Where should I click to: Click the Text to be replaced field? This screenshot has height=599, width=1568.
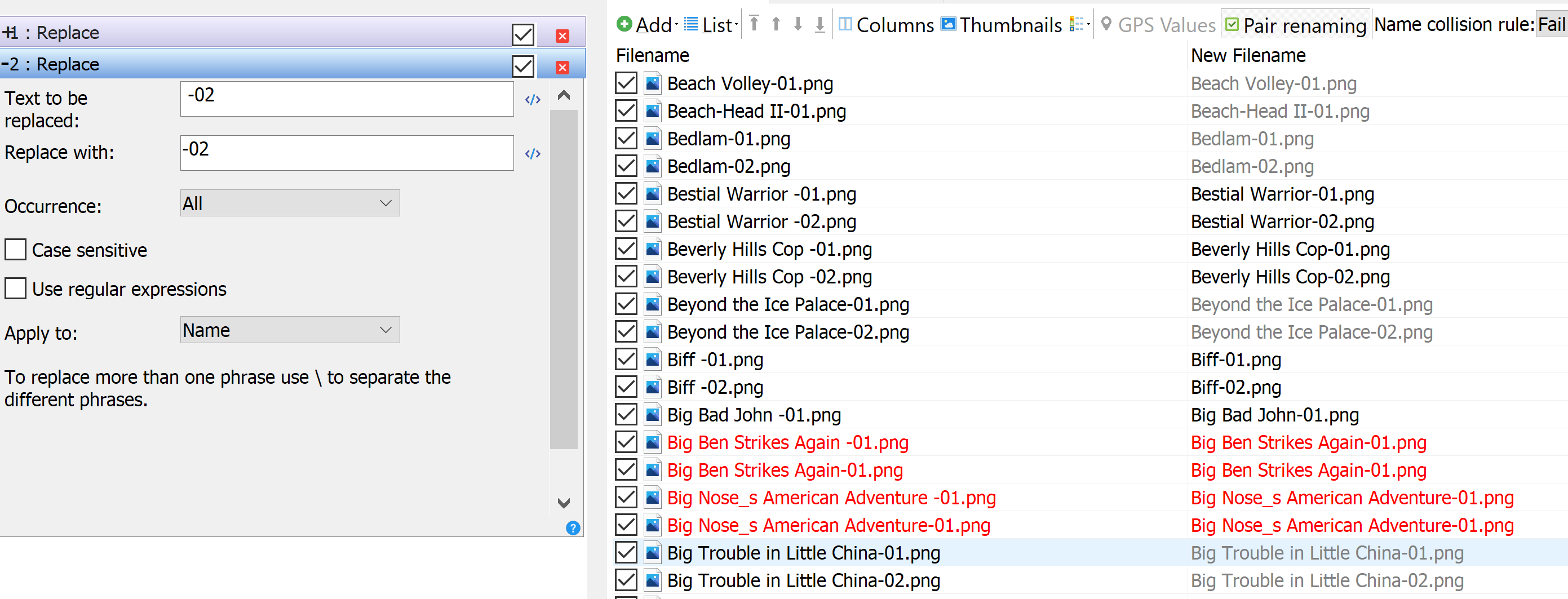347,99
